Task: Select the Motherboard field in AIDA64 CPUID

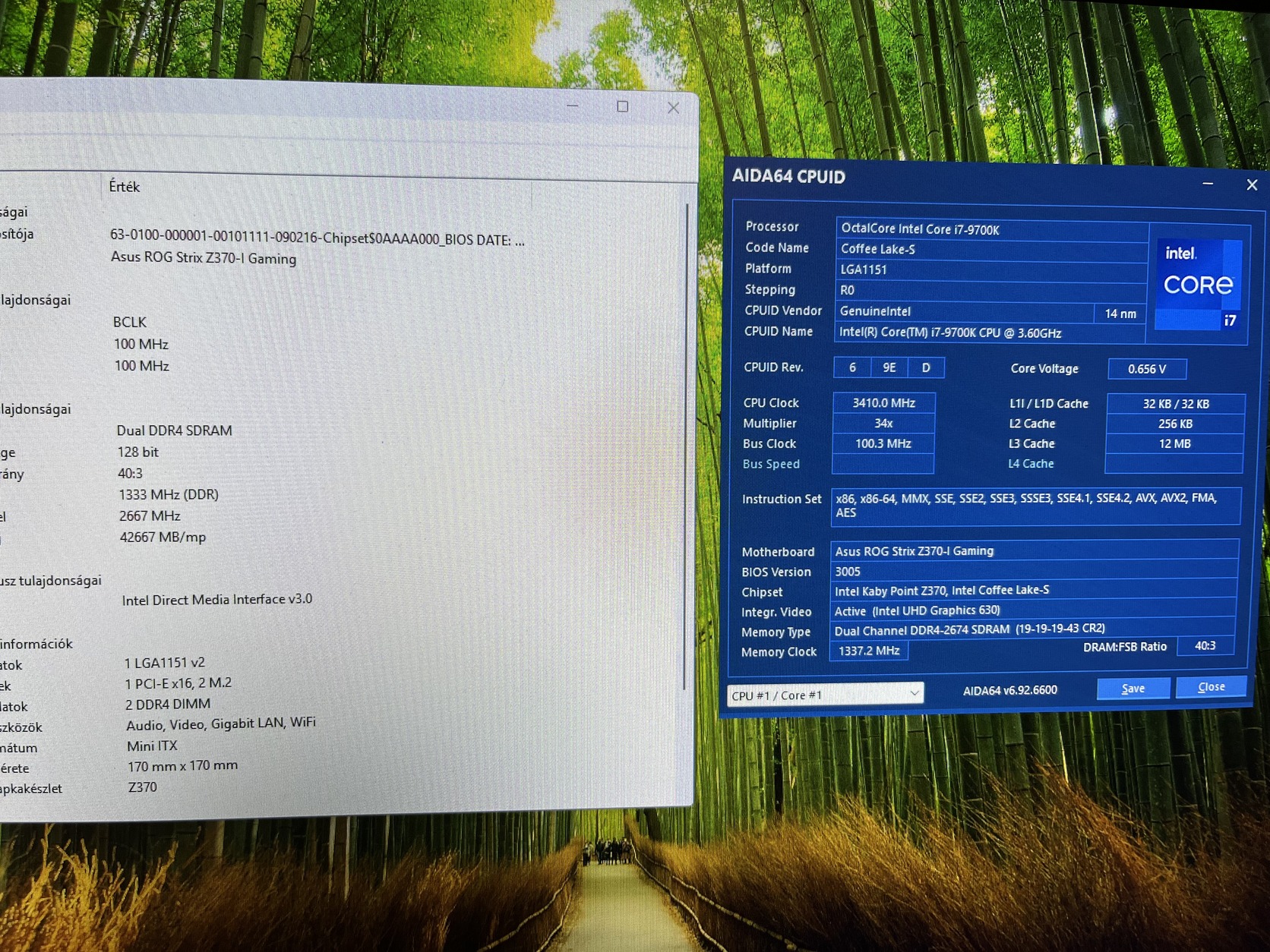Action: click(1035, 551)
